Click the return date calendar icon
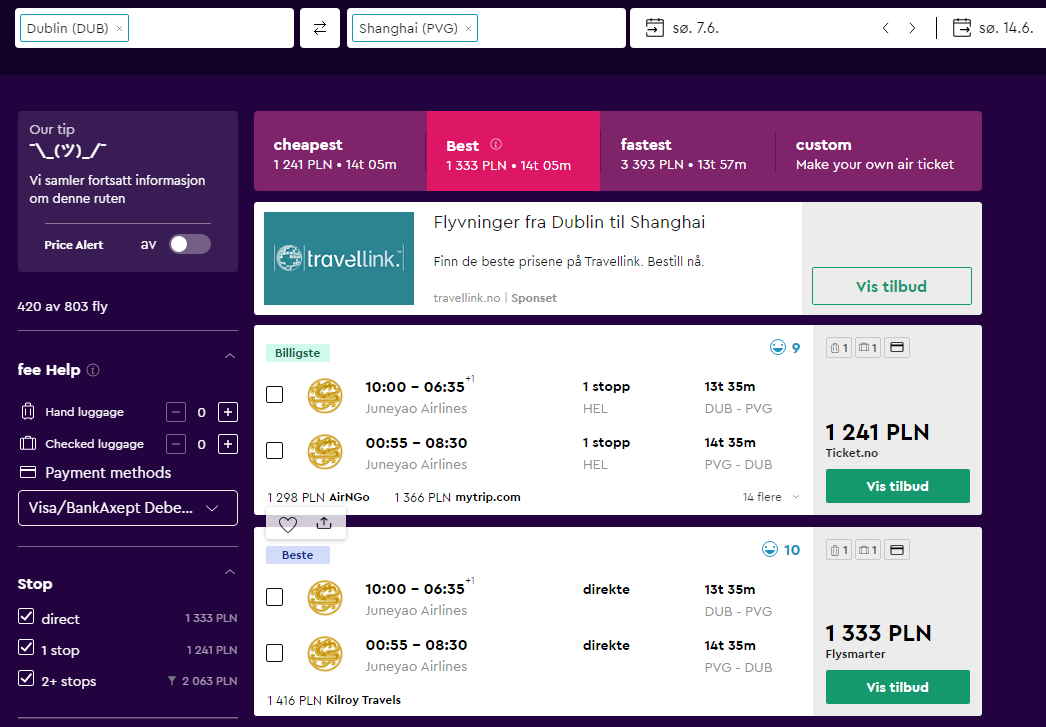 [x=961, y=28]
